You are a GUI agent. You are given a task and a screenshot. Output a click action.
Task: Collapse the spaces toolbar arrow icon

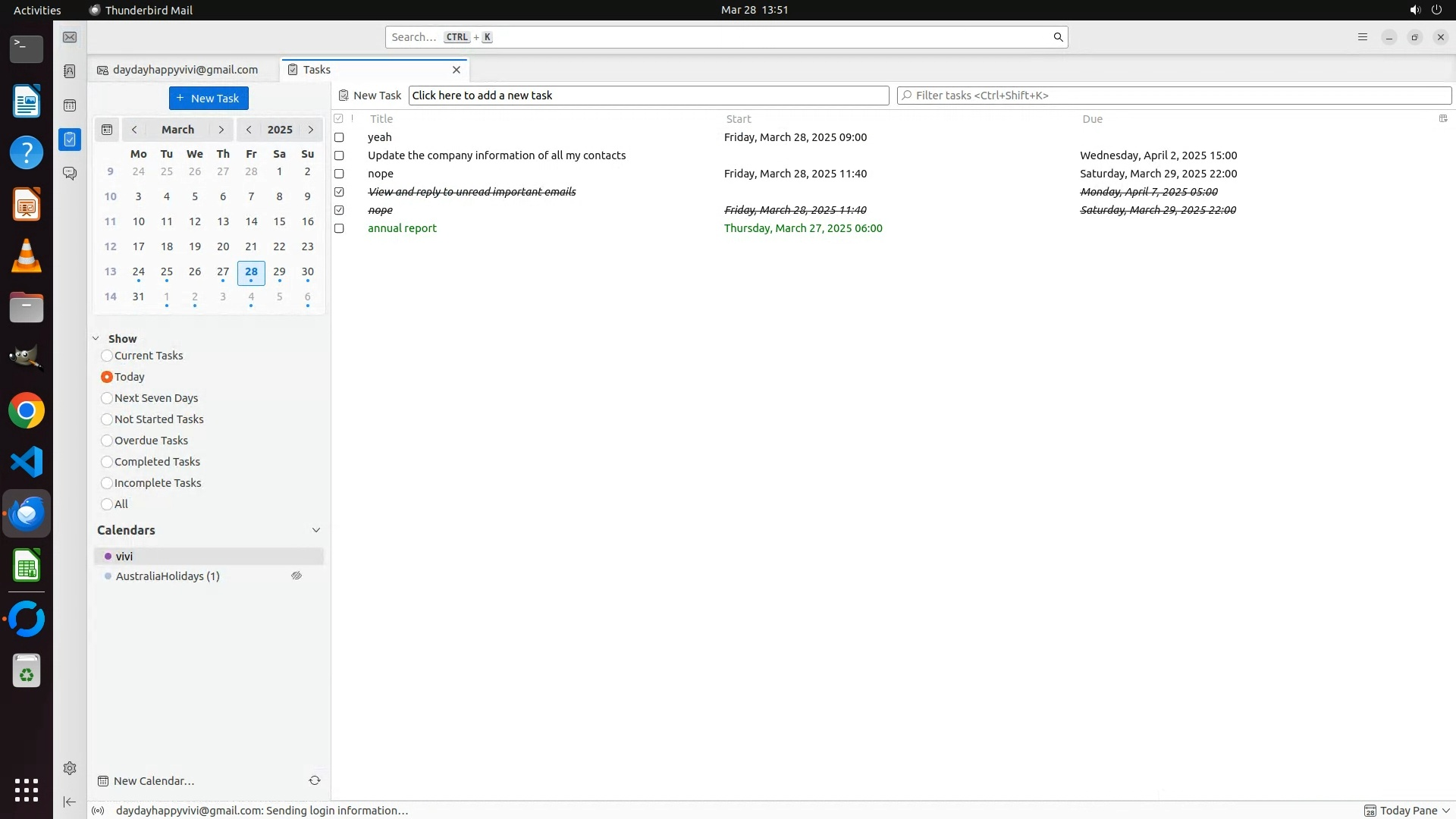(70, 802)
